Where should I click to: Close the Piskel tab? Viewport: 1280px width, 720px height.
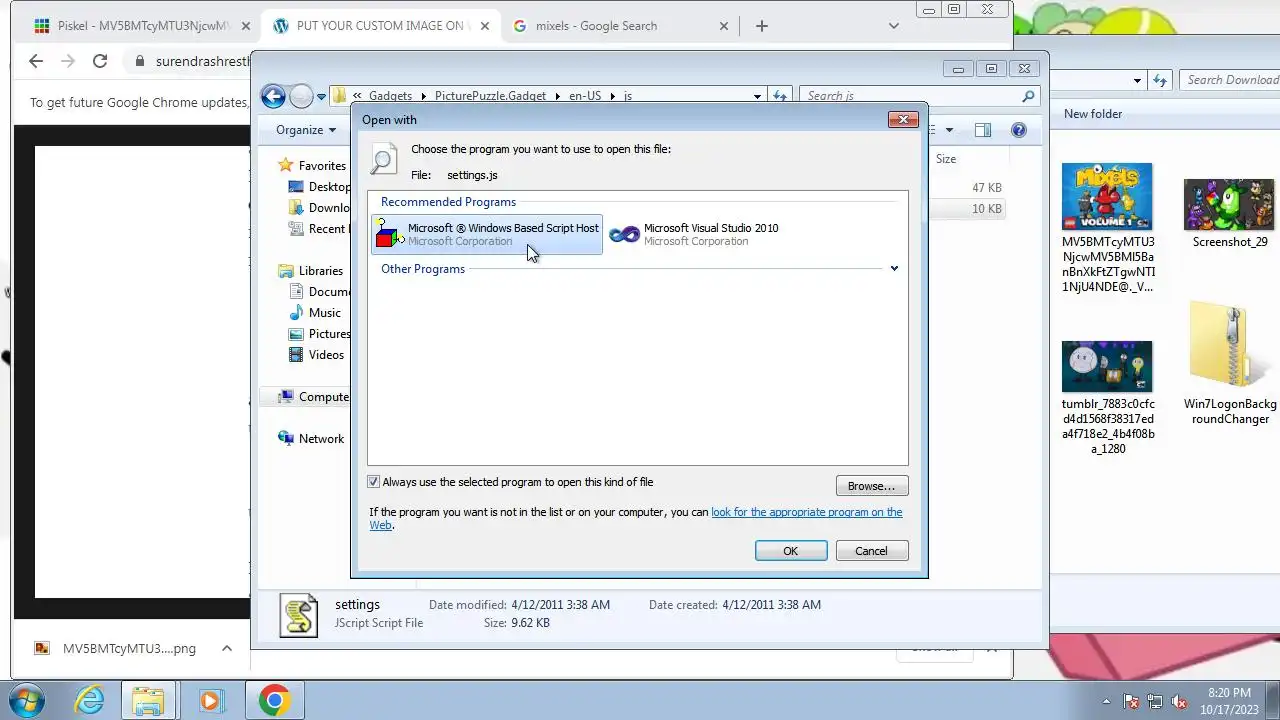point(245,26)
